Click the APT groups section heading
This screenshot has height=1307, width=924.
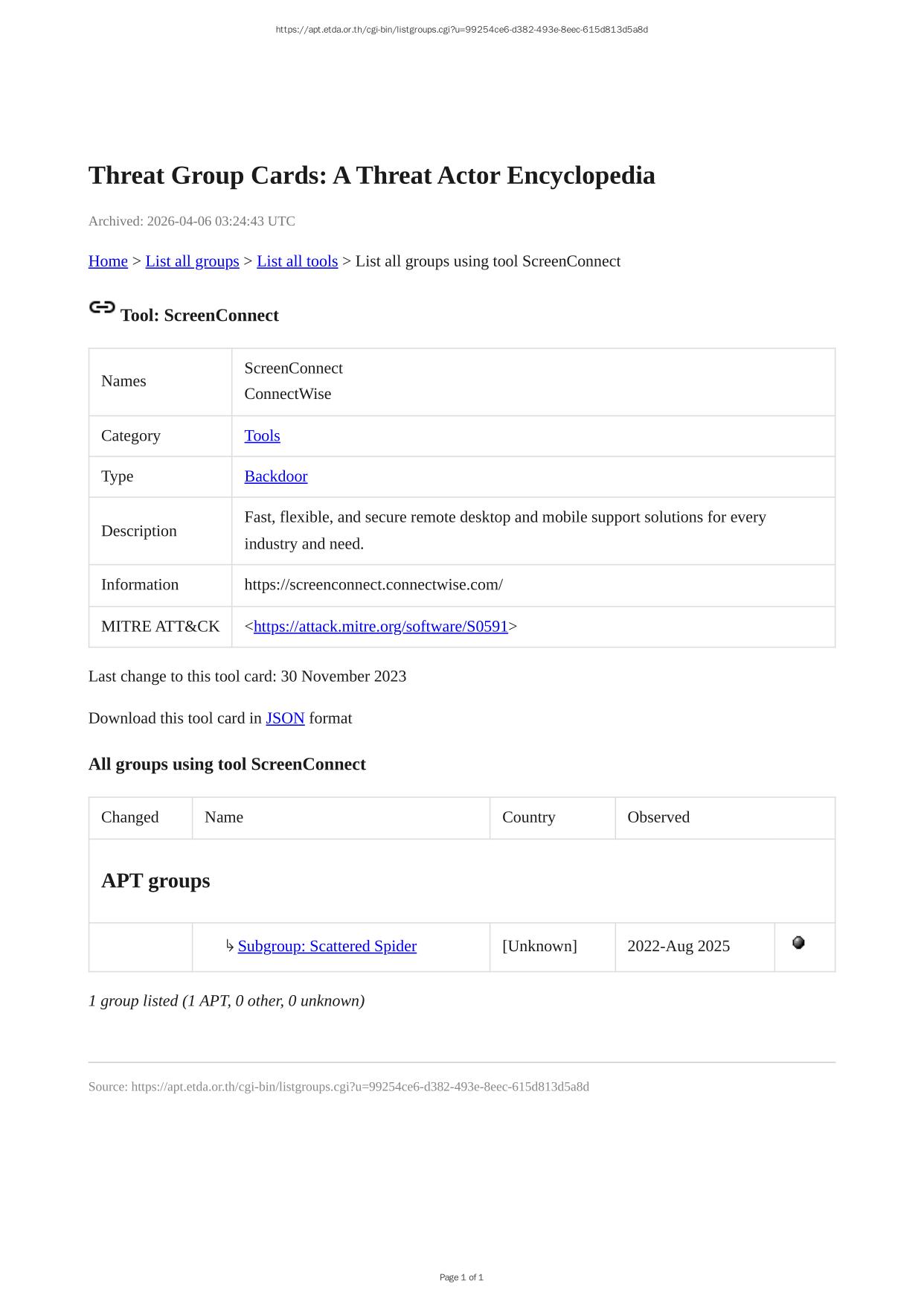click(x=155, y=881)
